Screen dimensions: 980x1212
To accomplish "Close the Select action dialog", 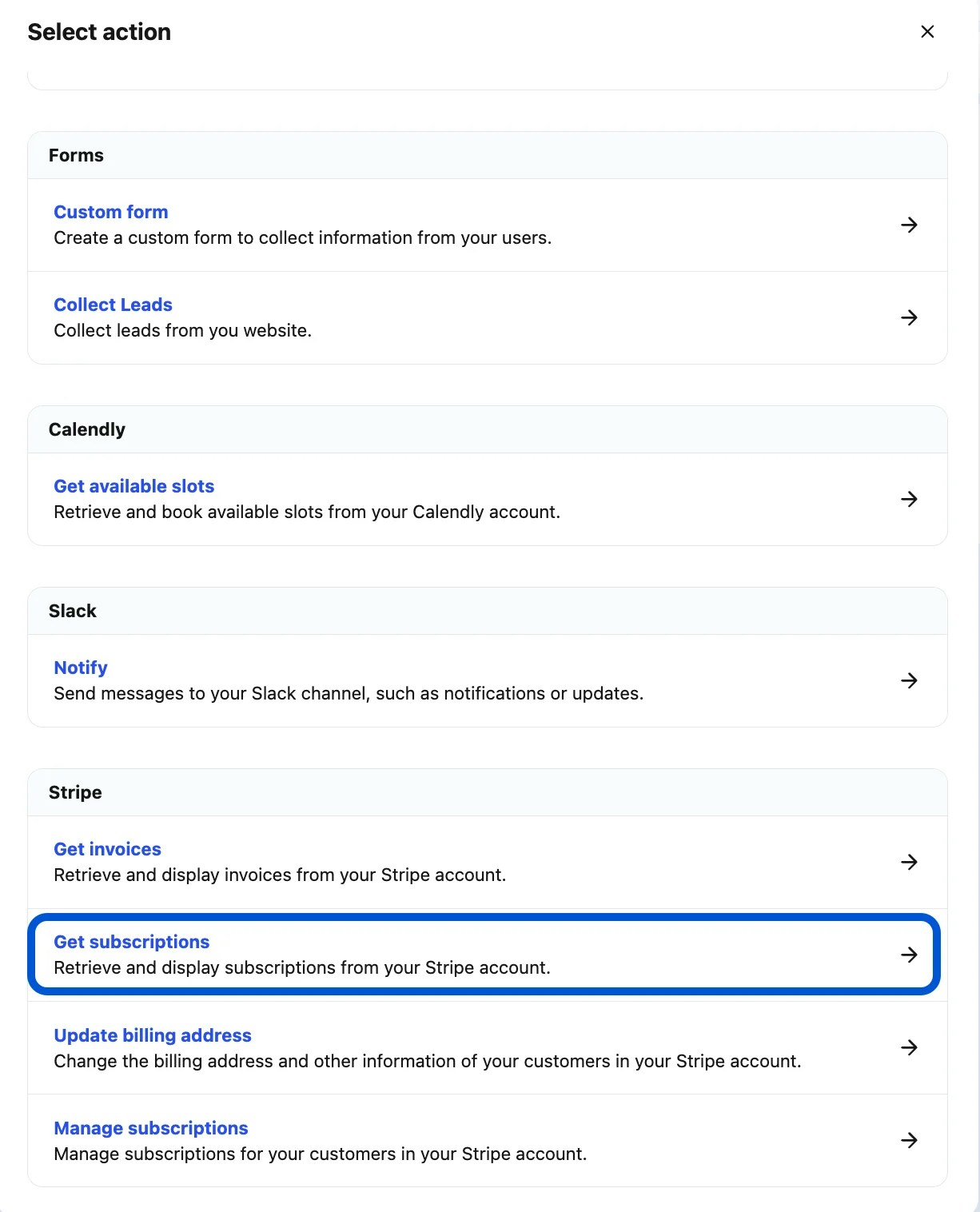I will [x=927, y=32].
